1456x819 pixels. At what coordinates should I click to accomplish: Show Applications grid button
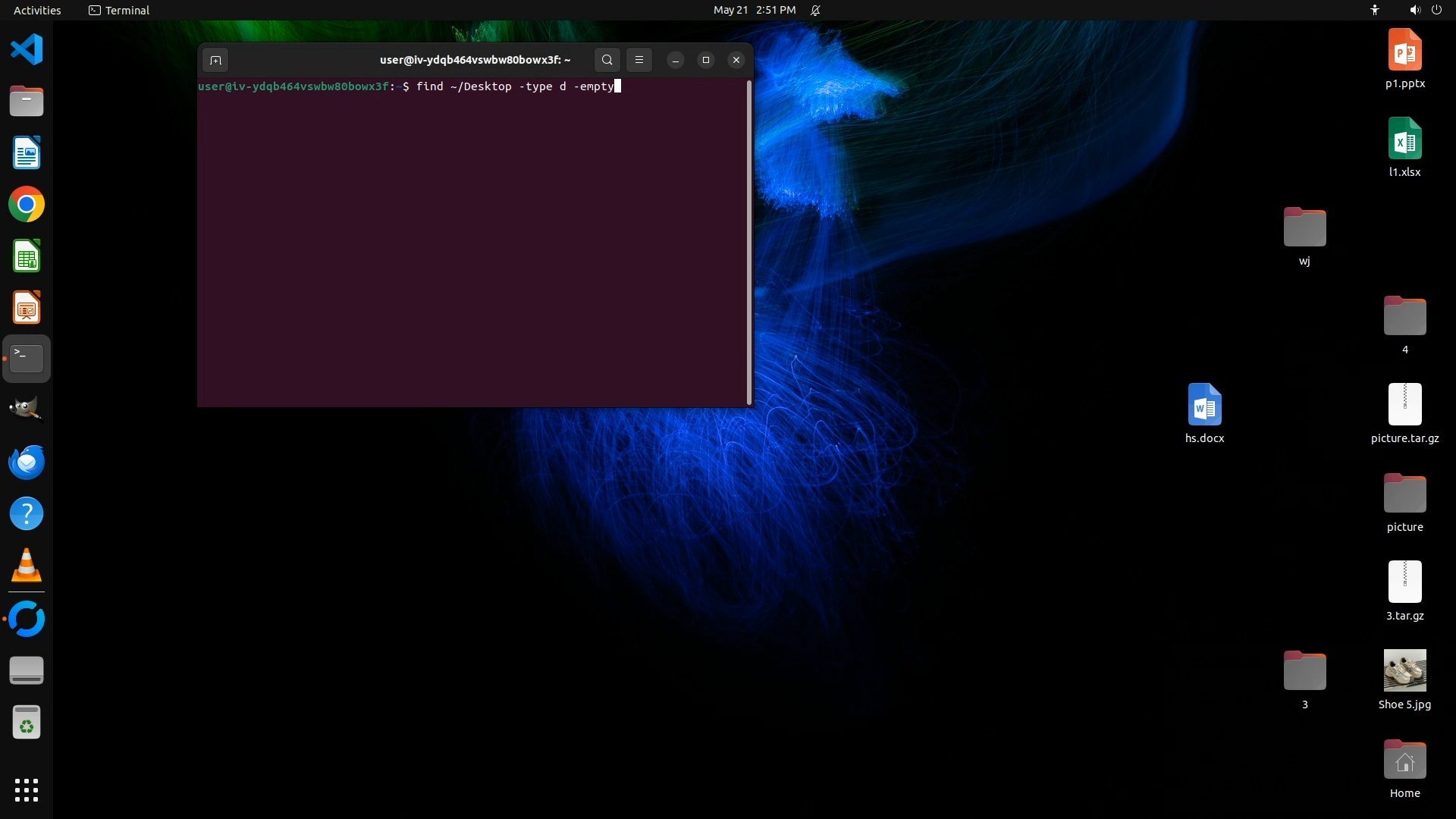pos(27,790)
